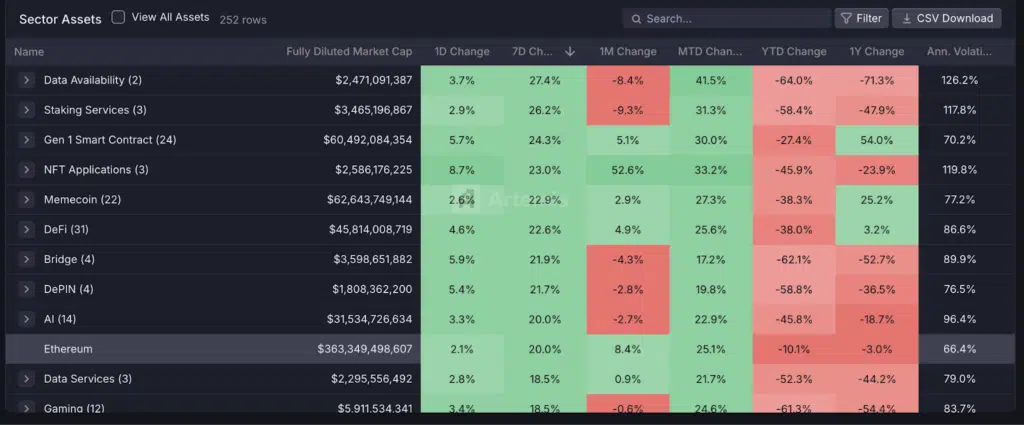
Task: Enable the View All Assets checkbox
Action: pyautogui.click(x=119, y=18)
